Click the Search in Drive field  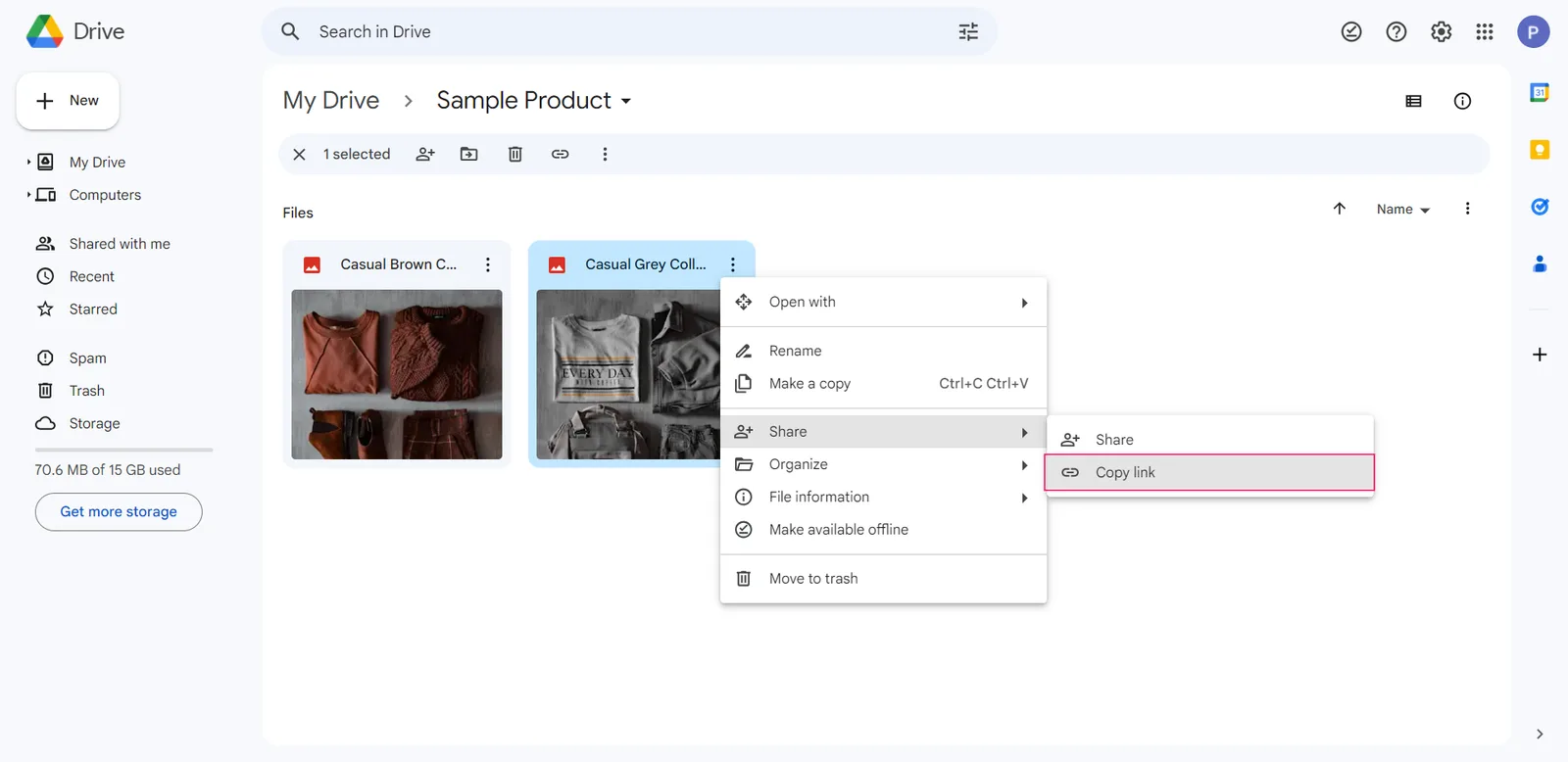click(629, 31)
